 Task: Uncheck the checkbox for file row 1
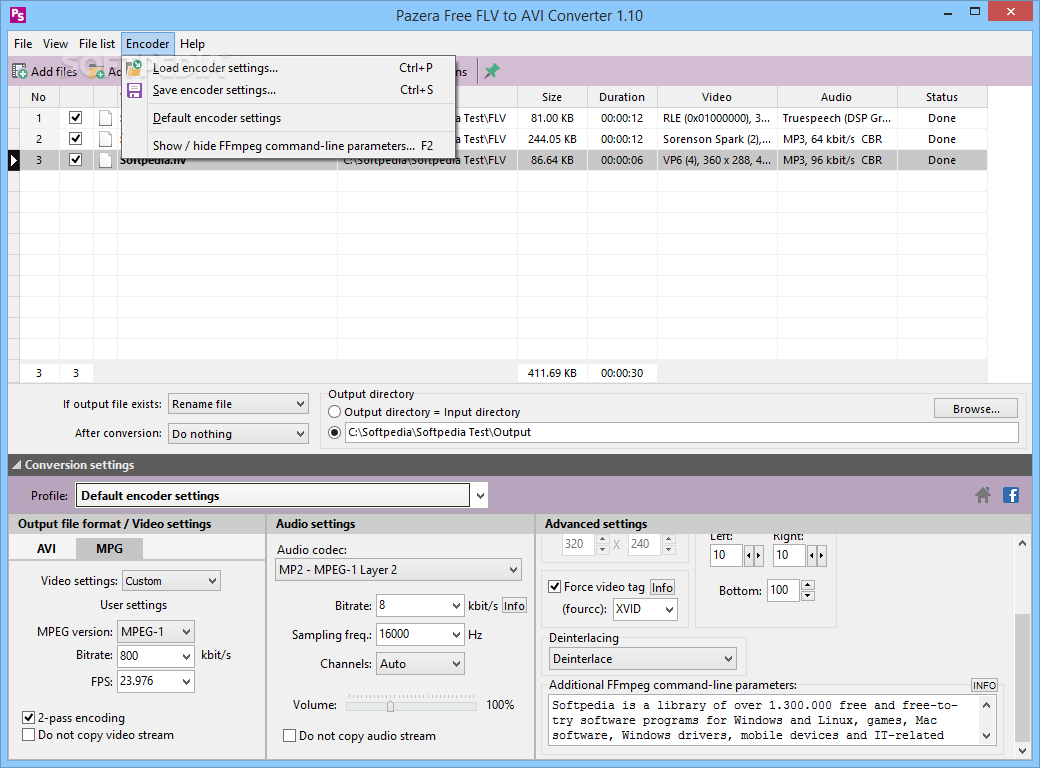point(76,117)
